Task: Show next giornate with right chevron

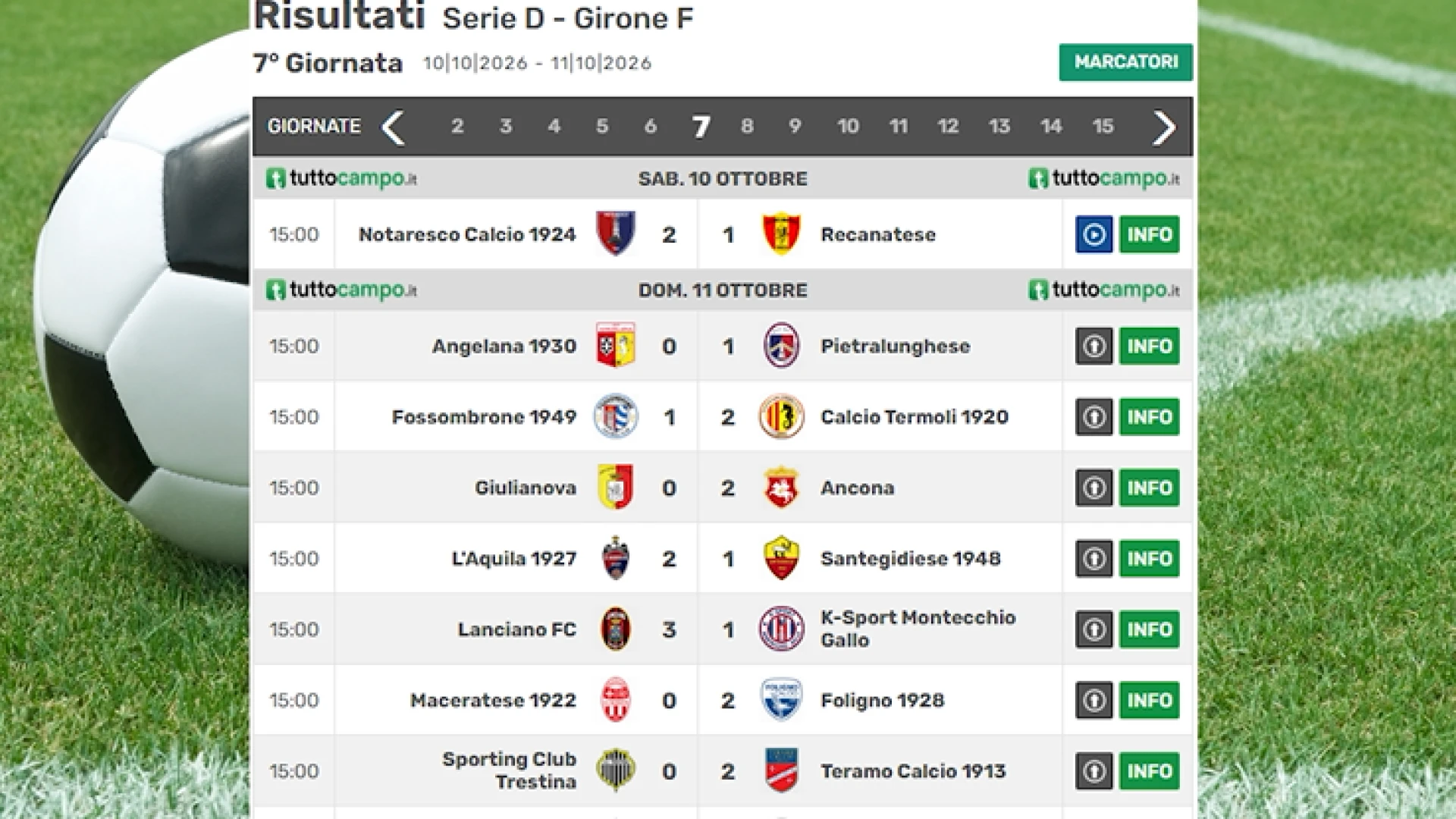Action: pyautogui.click(x=1163, y=127)
